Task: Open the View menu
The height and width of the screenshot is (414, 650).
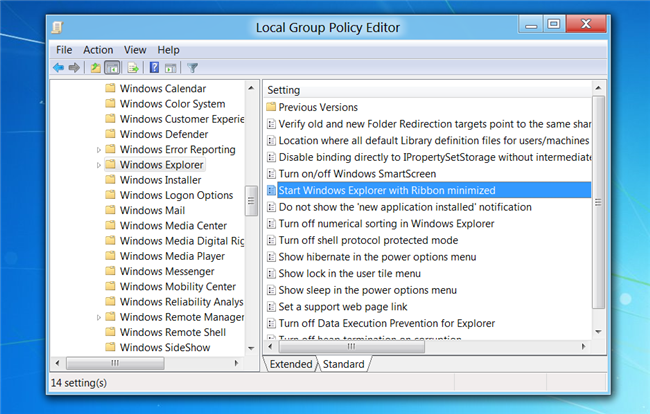Action: pyautogui.click(x=135, y=49)
